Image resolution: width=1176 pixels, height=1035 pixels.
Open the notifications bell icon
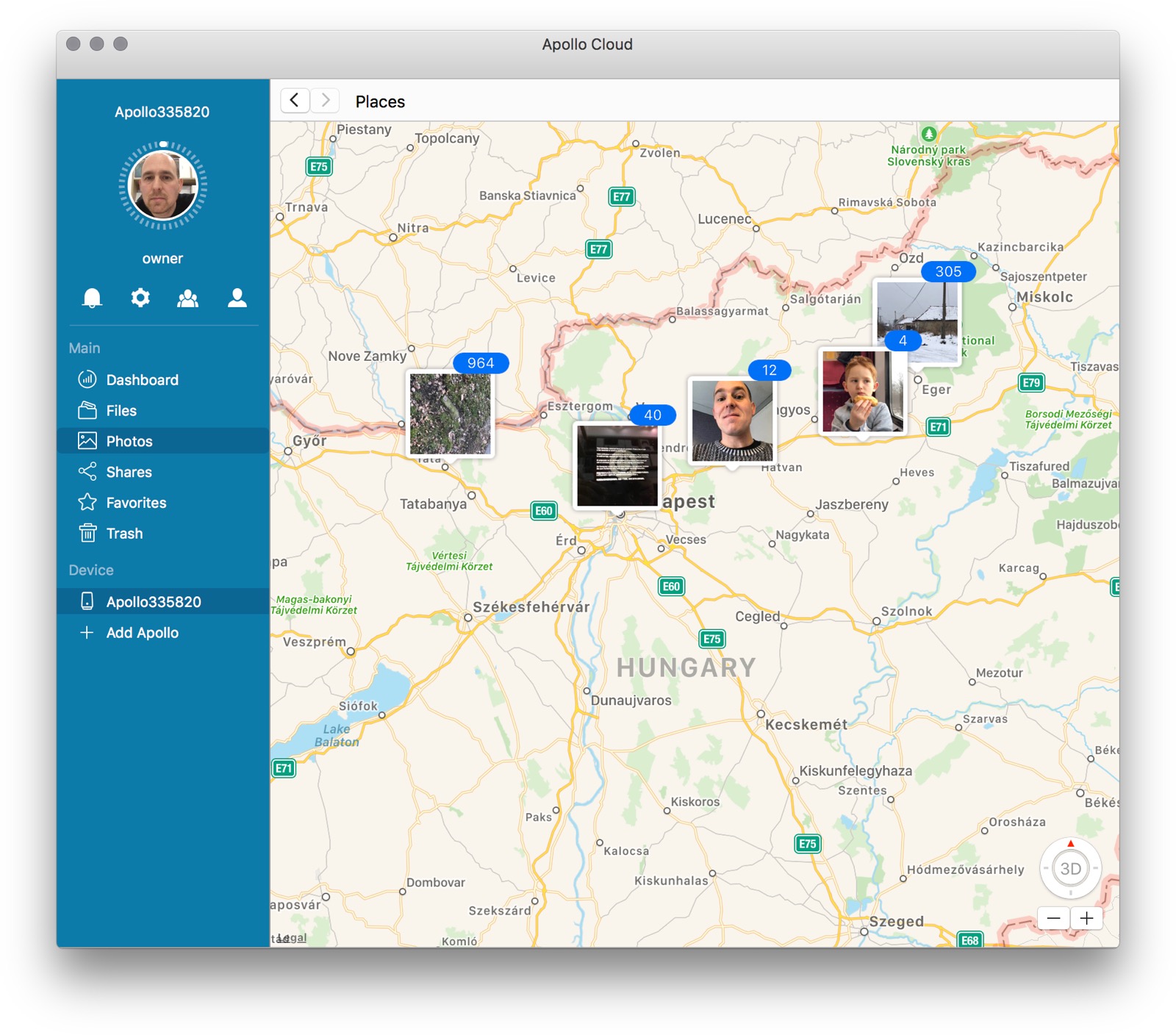coord(92,298)
